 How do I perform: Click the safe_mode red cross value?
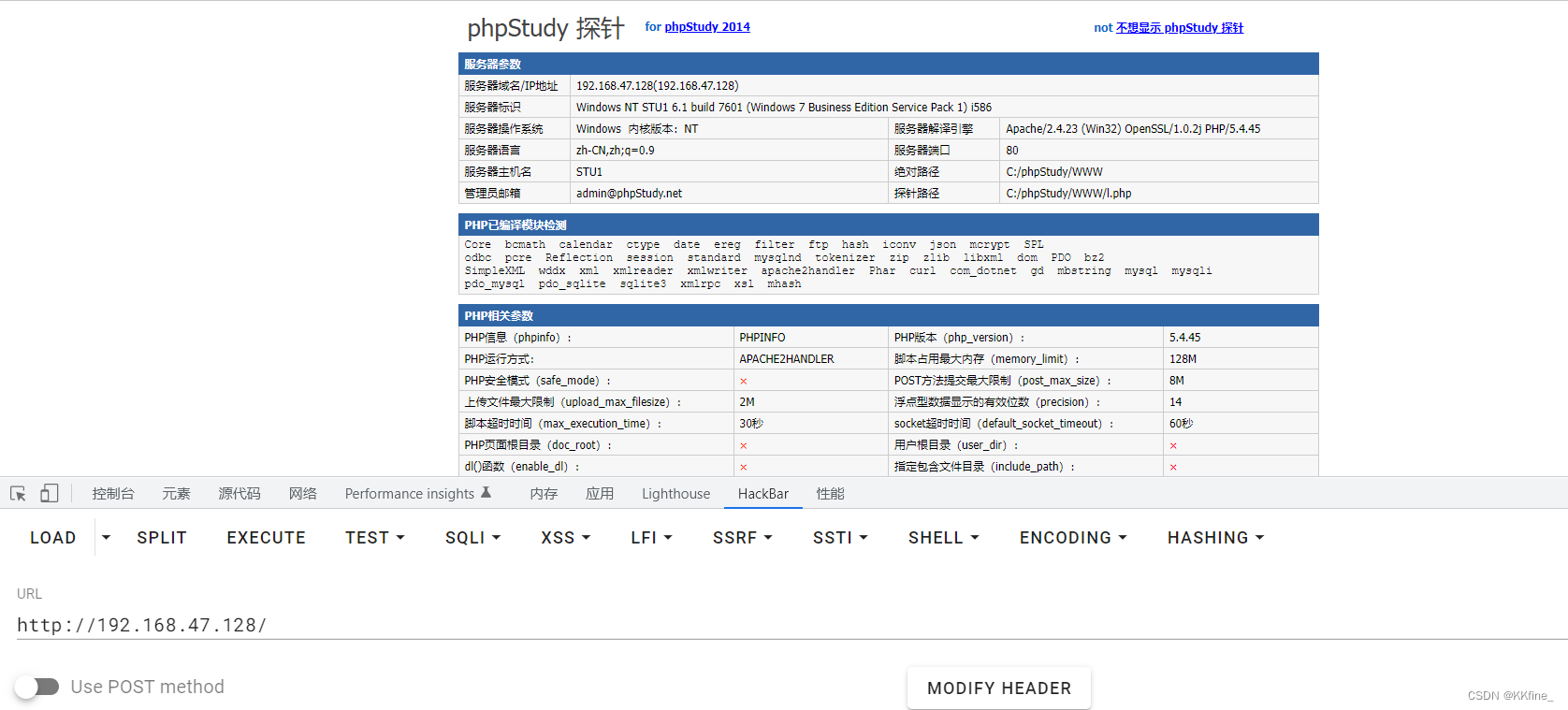tap(744, 381)
